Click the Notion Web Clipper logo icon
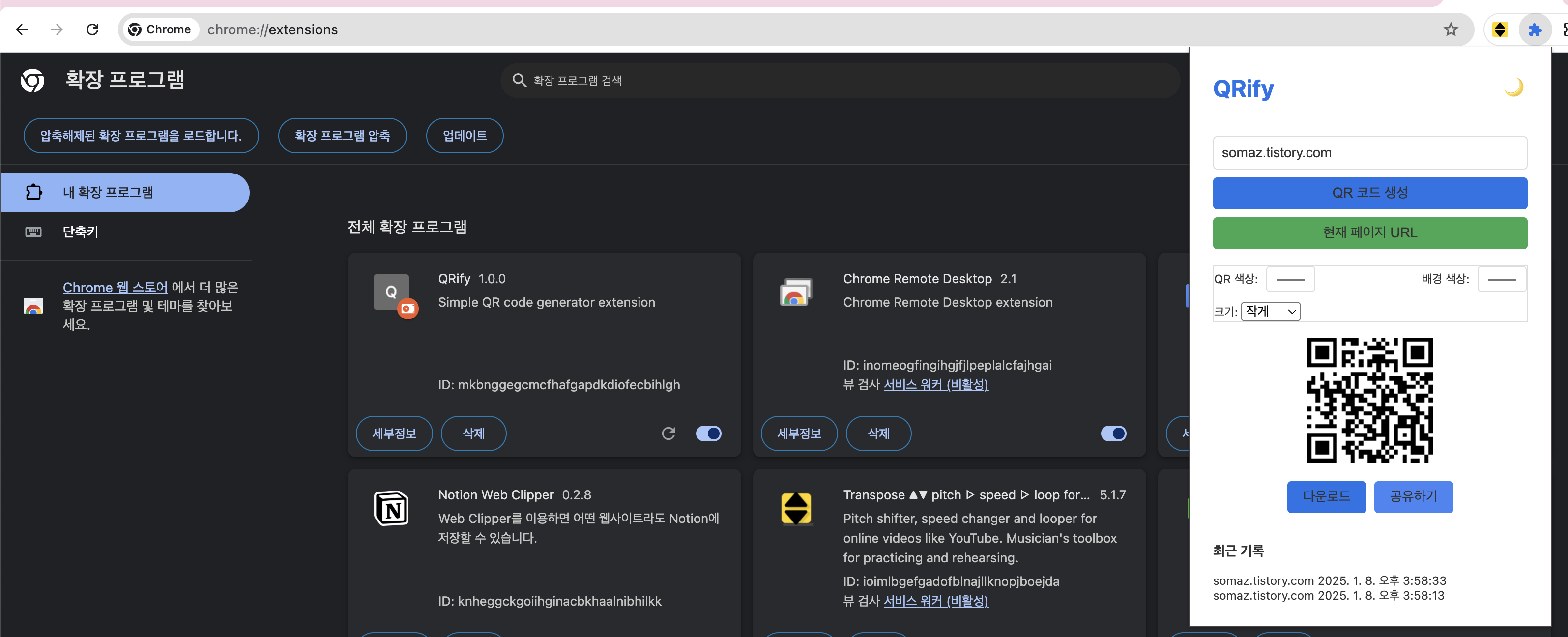Screen dimensions: 1568x637 tap(391, 508)
